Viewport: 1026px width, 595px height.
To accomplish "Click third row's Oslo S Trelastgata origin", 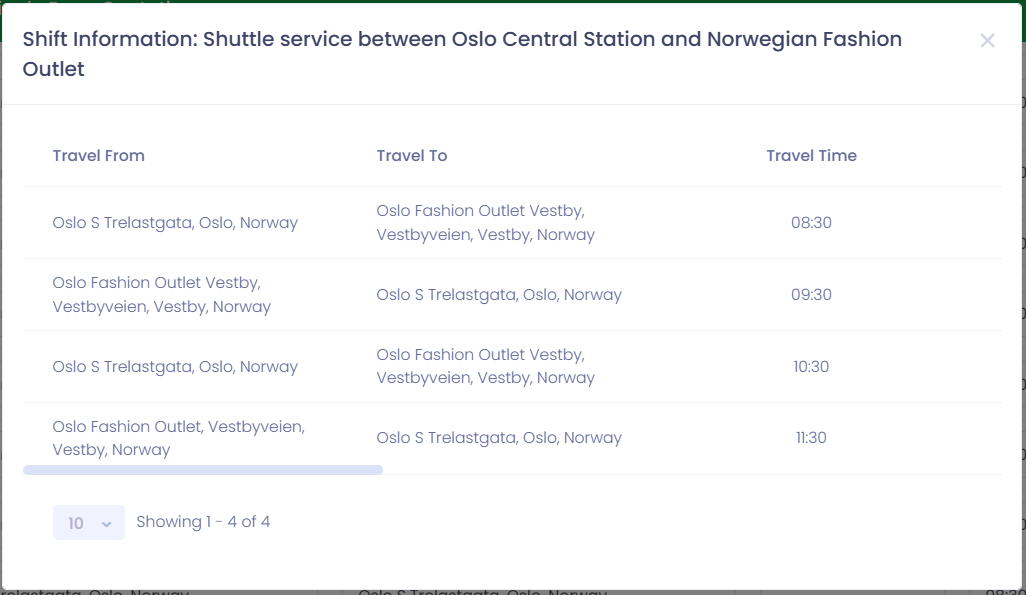I will [175, 367].
